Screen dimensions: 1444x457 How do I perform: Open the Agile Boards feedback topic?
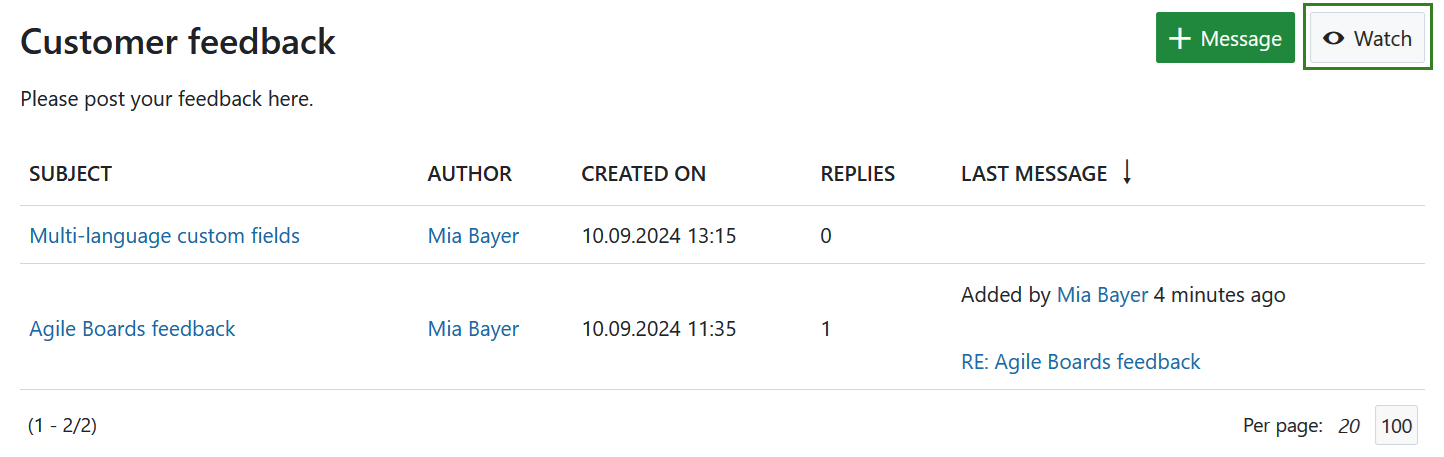132,328
